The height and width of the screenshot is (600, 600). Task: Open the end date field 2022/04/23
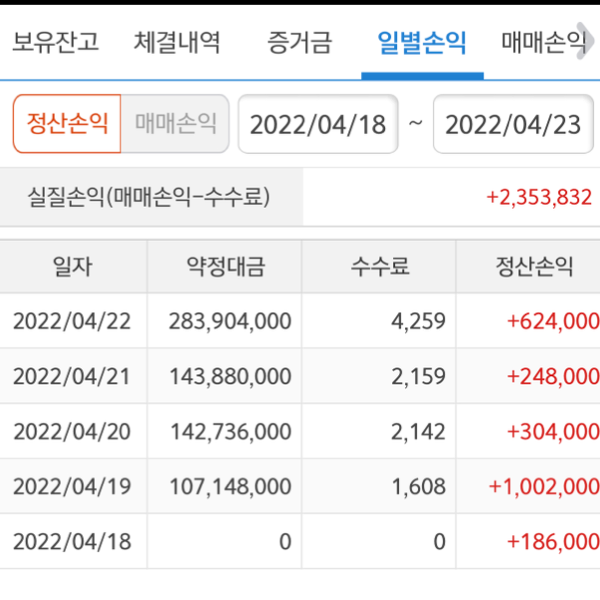[512, 124]
